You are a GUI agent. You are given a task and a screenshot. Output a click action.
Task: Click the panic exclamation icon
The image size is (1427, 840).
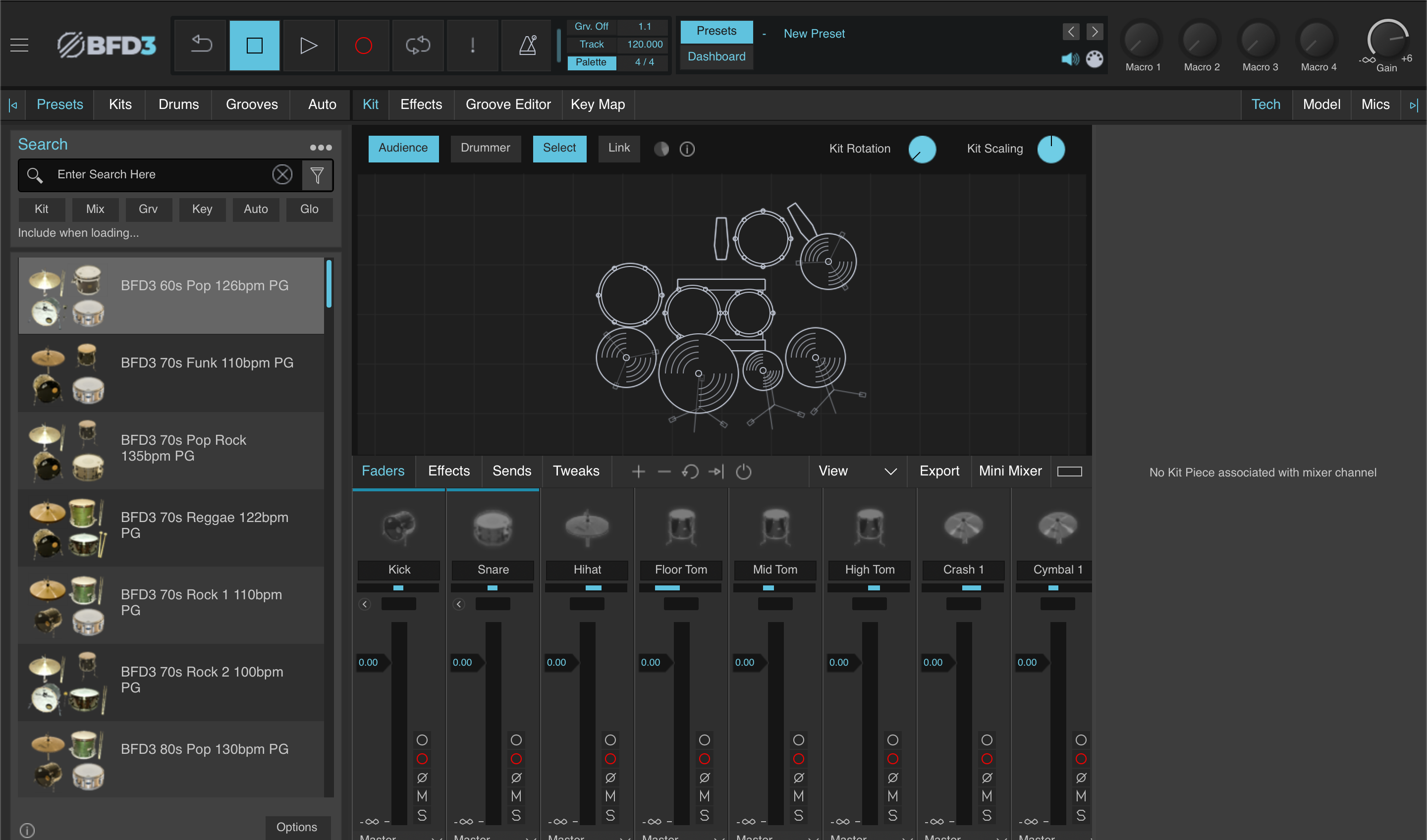click(472, 45)
